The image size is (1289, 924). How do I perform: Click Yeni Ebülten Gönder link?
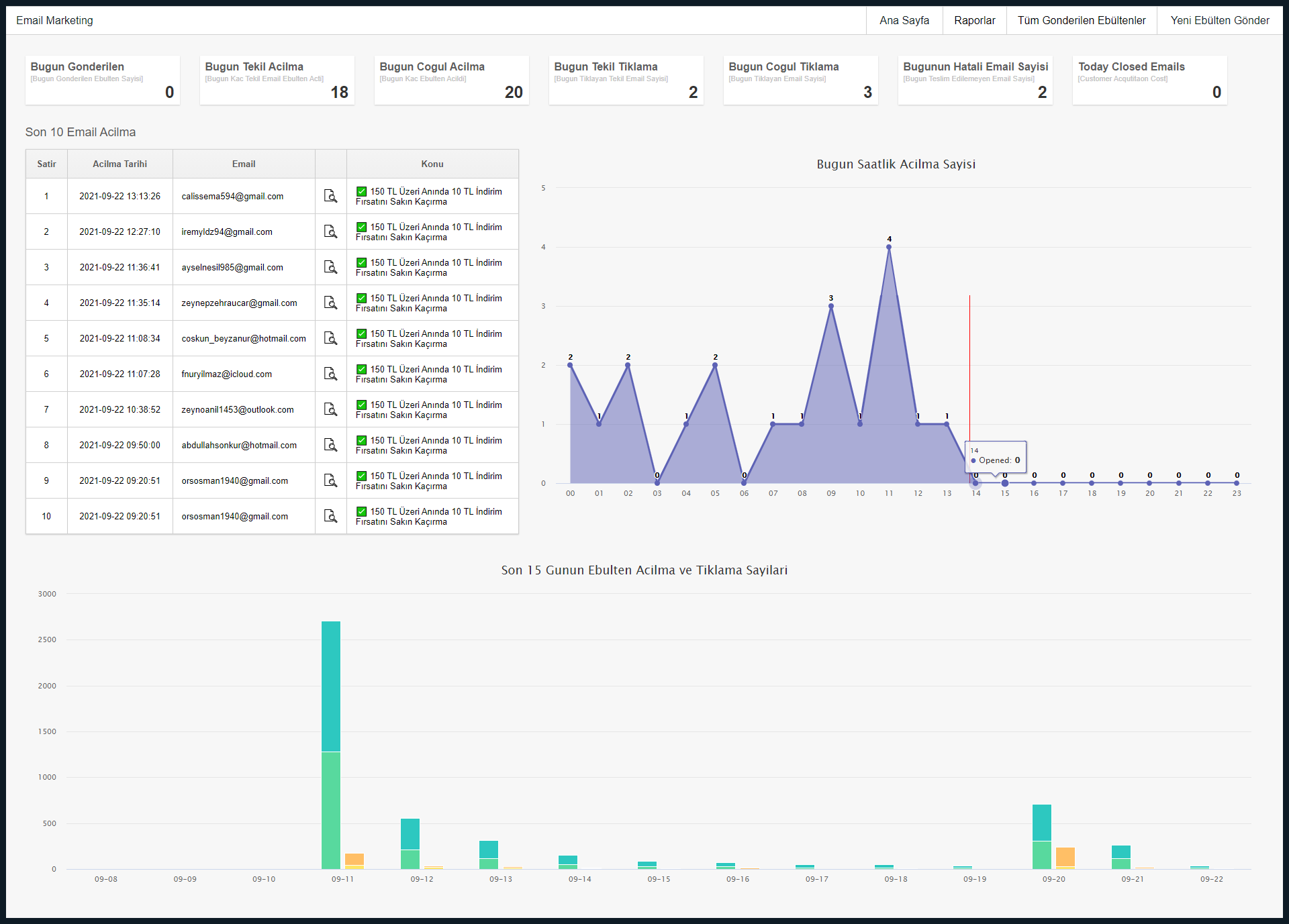click(1219, 20)
